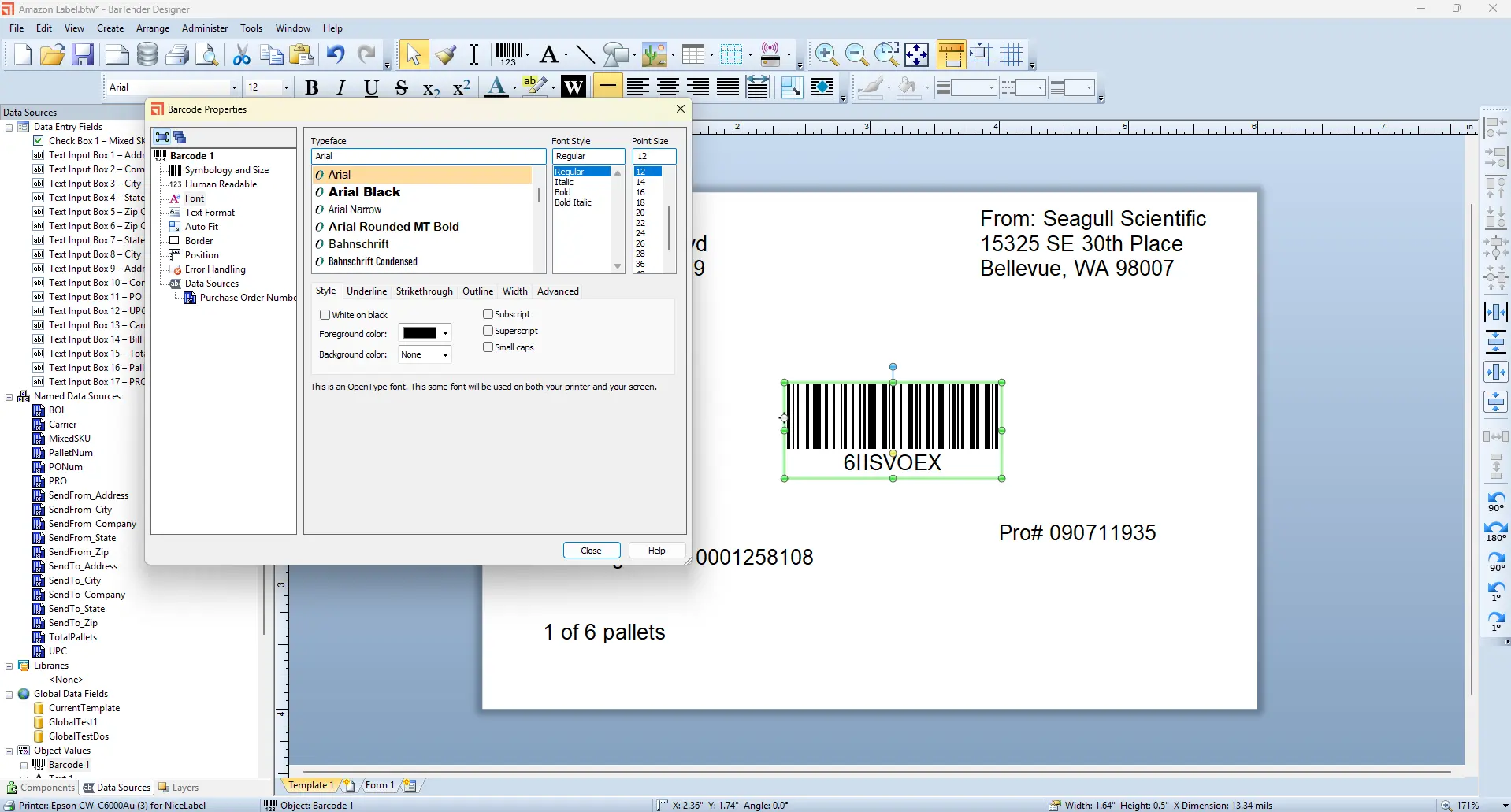
Task: Open the toolbar font name dropdown
Action: pos(234,87)
